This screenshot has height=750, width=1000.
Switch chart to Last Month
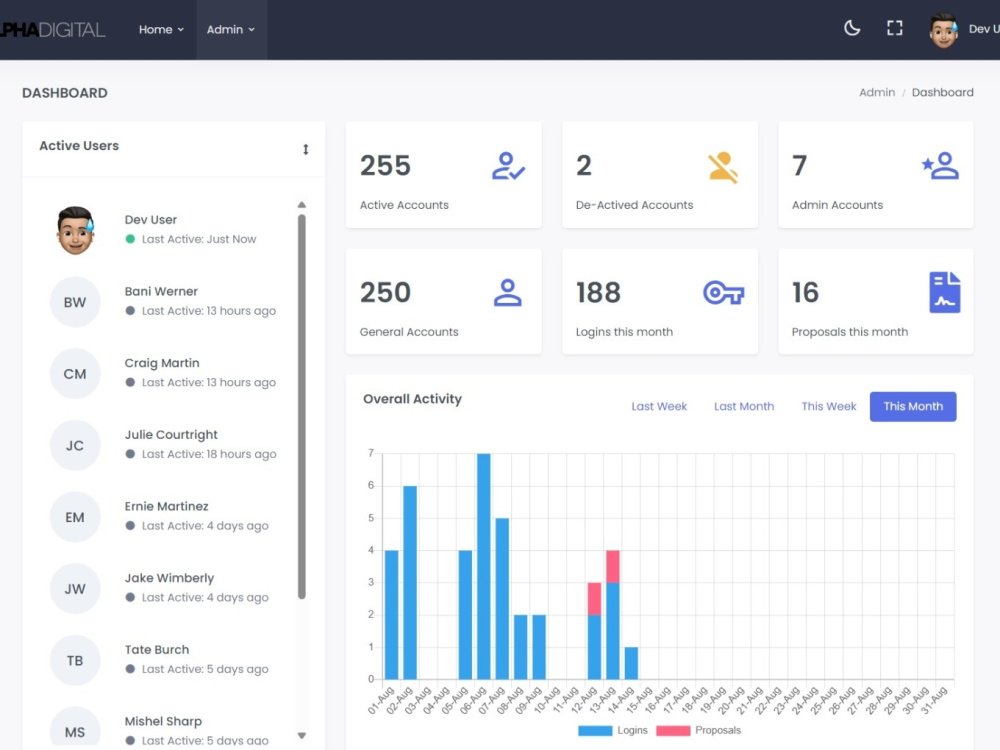[x=744, y=406]
